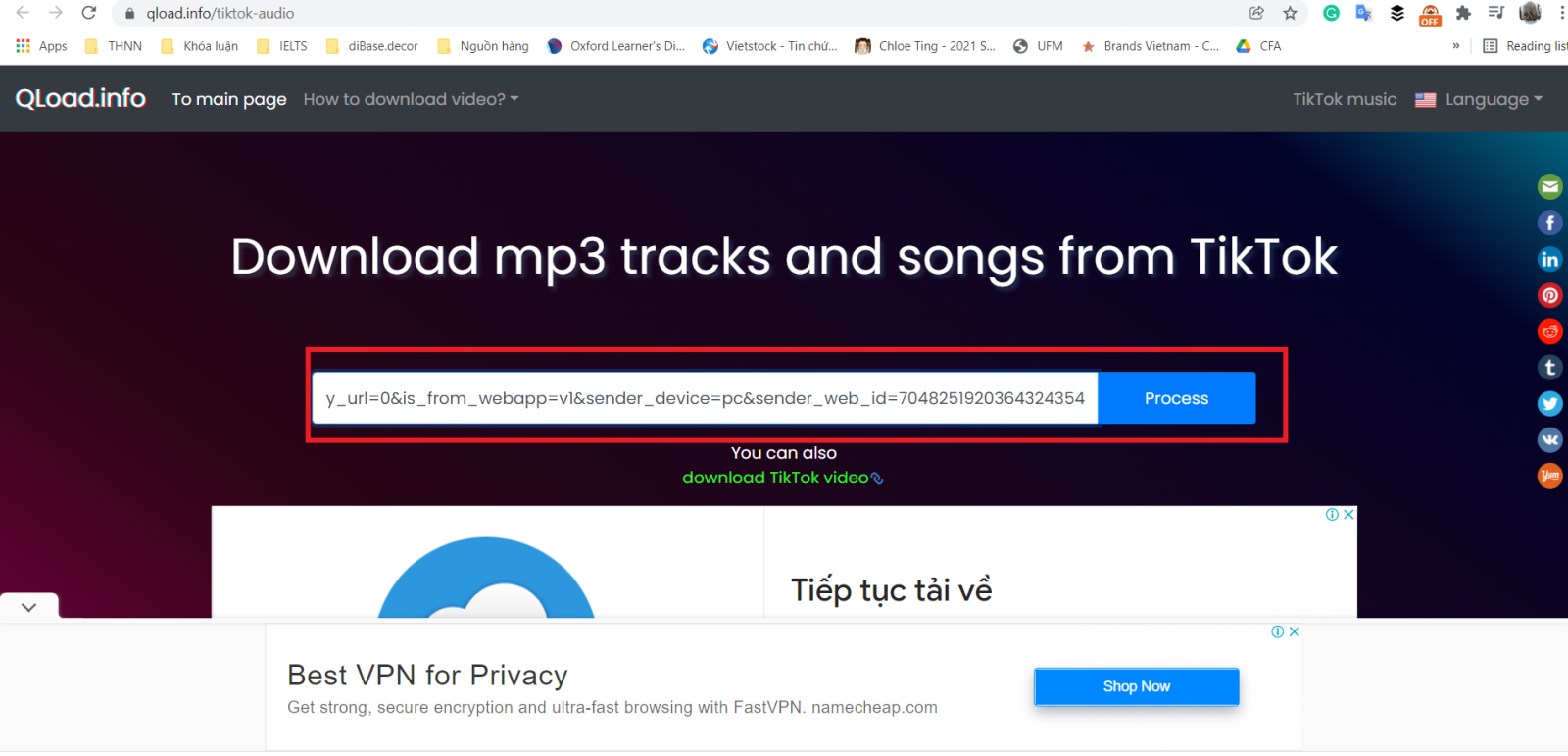The height and width of the screenshot is (756, 1568).
Task: Close the FastVPN advertisement banner
Action: [1294, 631]
